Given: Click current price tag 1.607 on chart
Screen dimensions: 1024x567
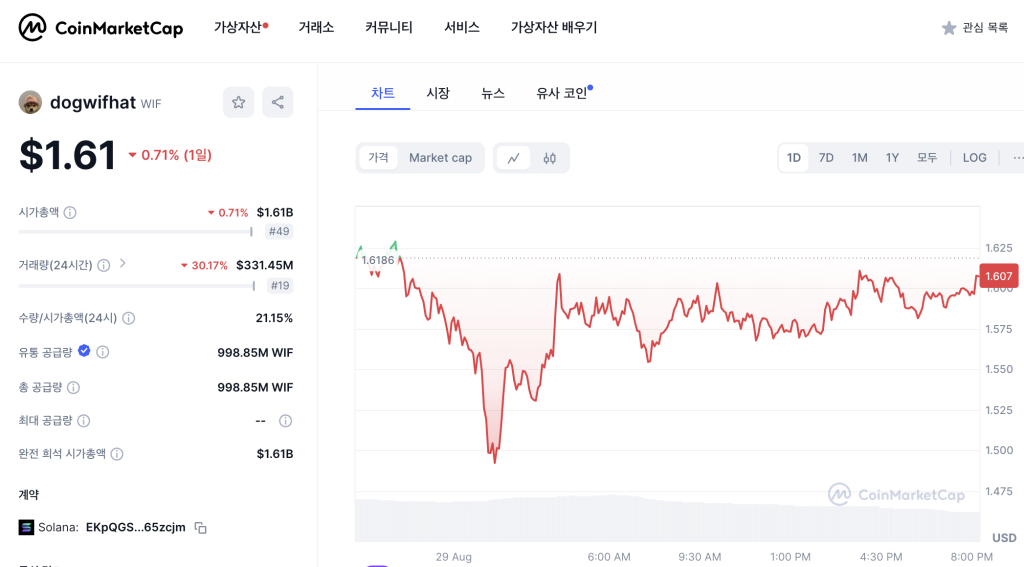Looking at the screenshot, I should (x=999, y=276).
